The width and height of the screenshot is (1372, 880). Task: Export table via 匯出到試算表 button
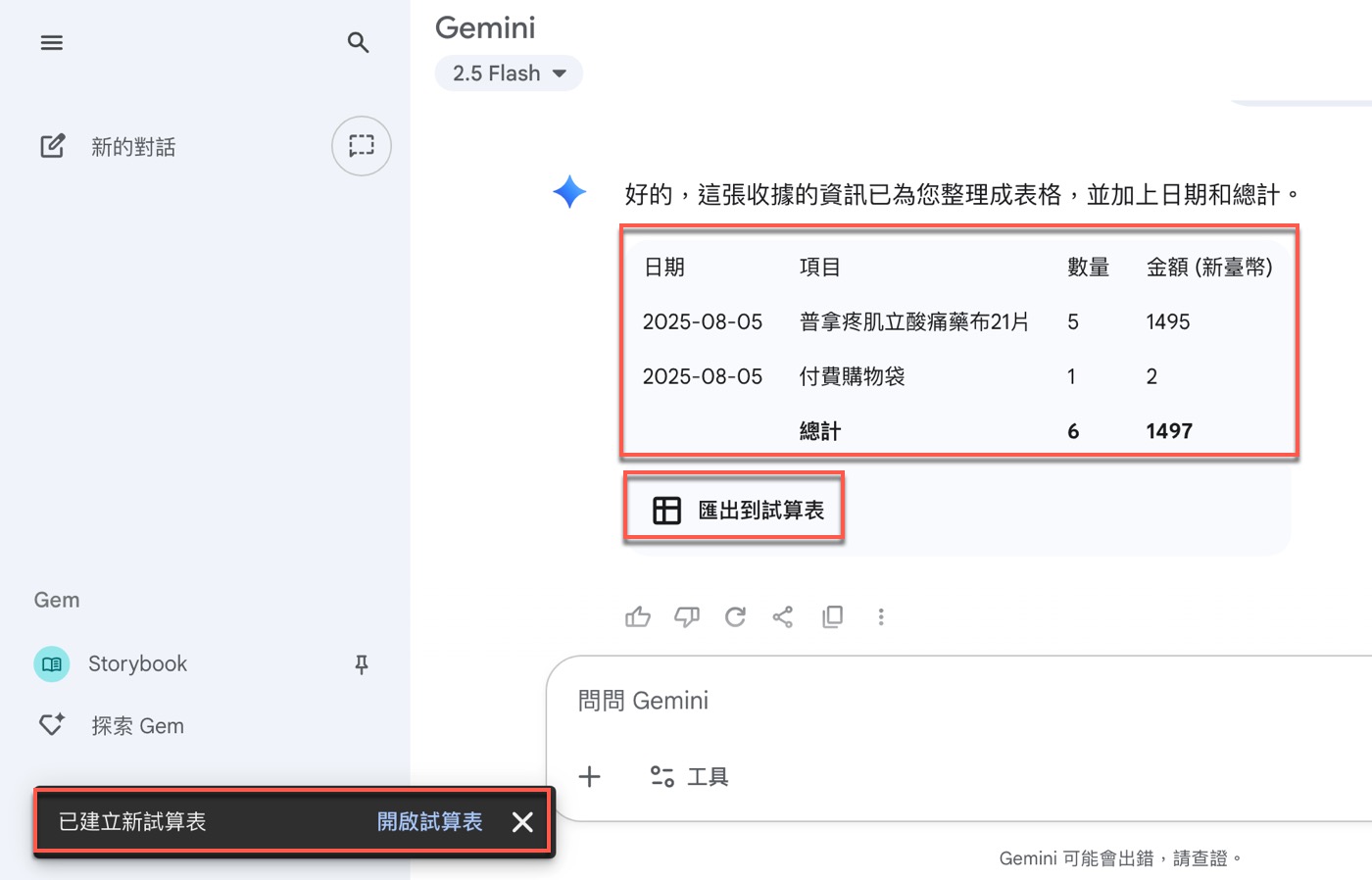[737, 510]
